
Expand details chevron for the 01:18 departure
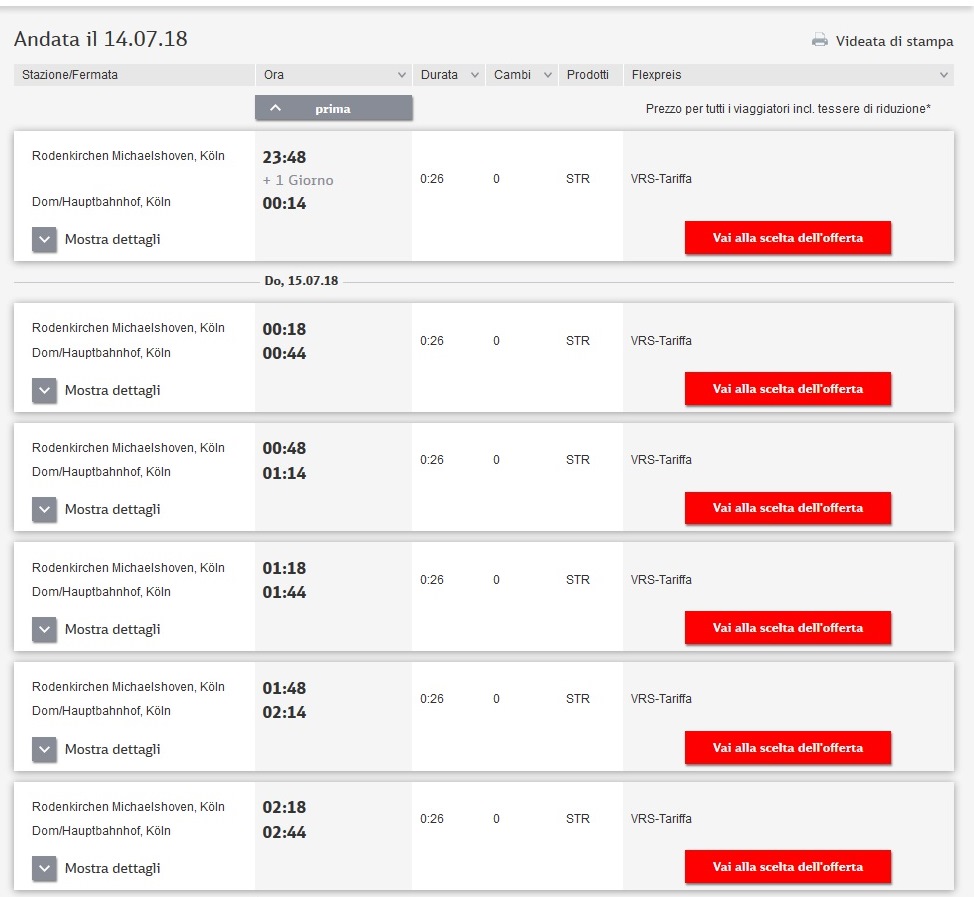[x=44, y=630]
